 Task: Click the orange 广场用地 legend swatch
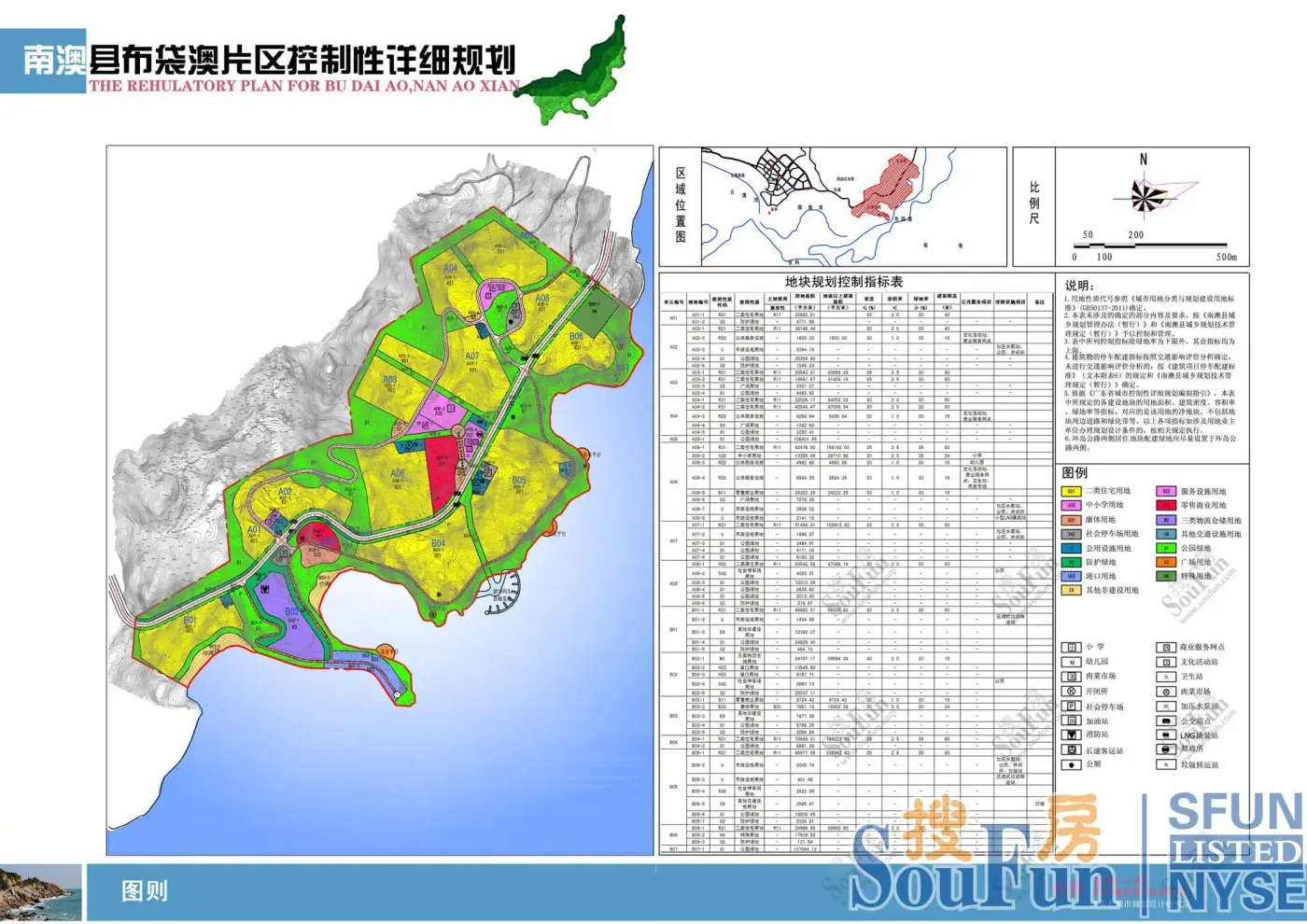[1166, 563]
